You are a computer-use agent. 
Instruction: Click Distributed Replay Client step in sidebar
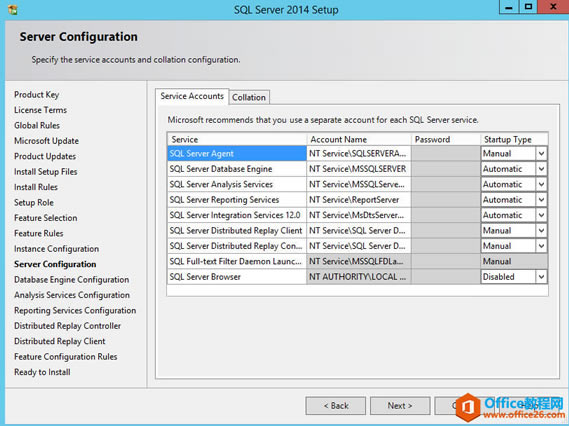click(x=60, y=341)
